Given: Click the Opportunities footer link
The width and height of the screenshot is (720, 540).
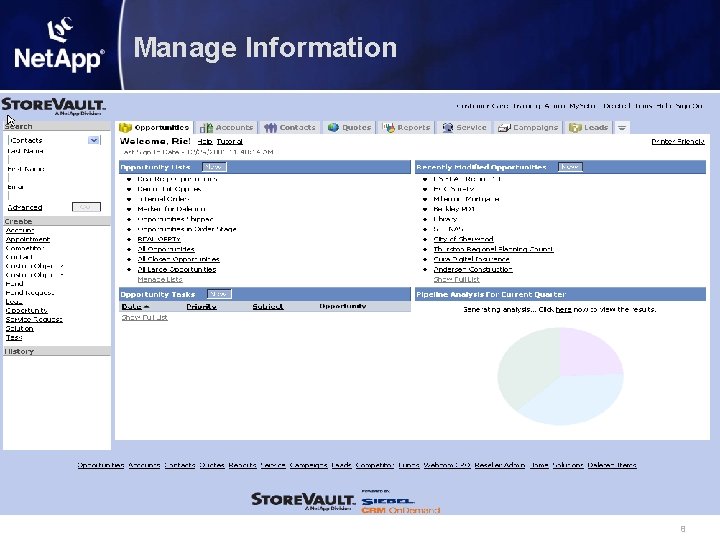Looking at the screenshot, I should [101, 465].
